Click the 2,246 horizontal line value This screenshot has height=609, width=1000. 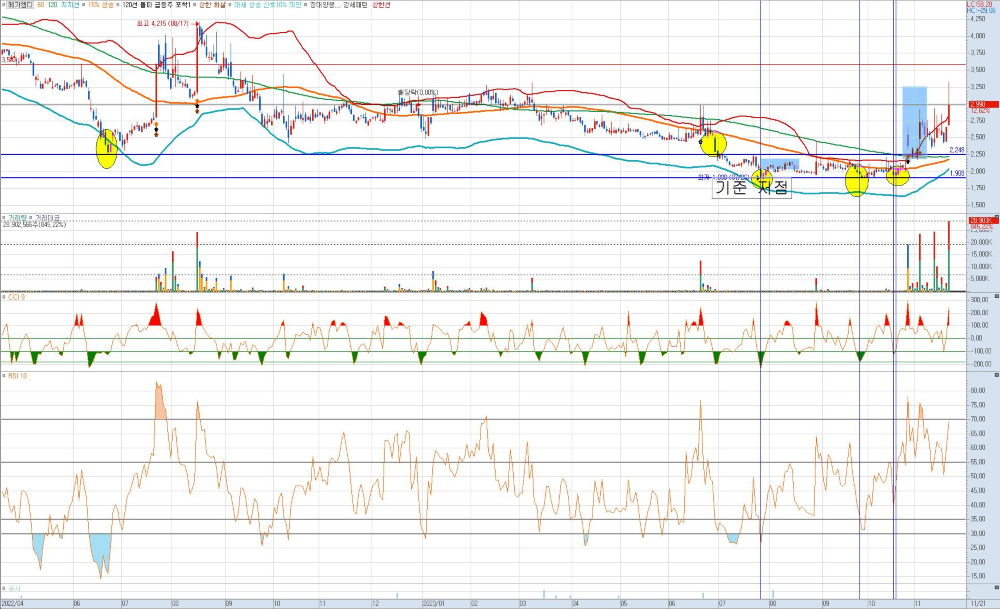click(956, 150)
